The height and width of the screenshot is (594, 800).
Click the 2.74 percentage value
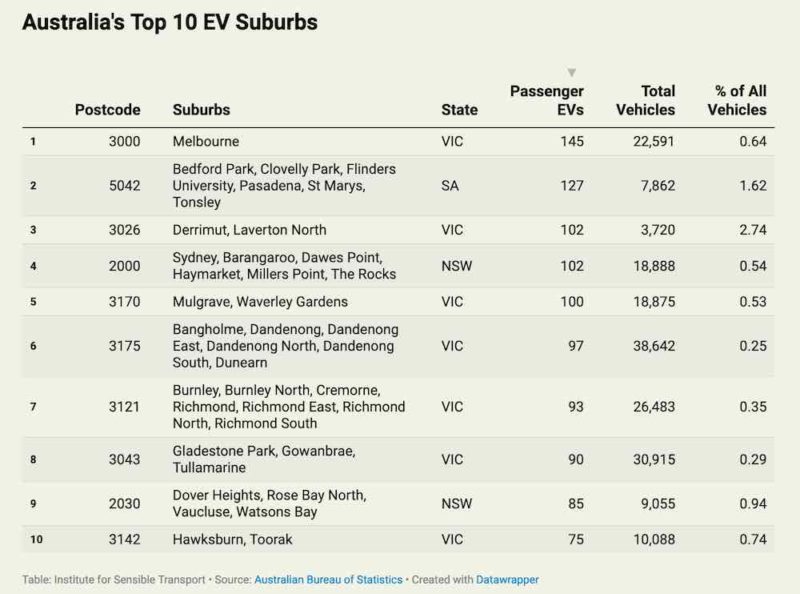pos(750,230)
